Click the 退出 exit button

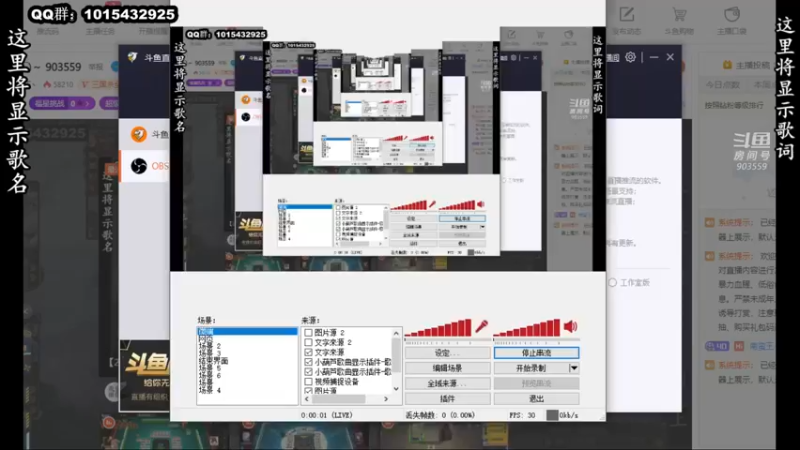pyautogui.click(x=536, y=398)
